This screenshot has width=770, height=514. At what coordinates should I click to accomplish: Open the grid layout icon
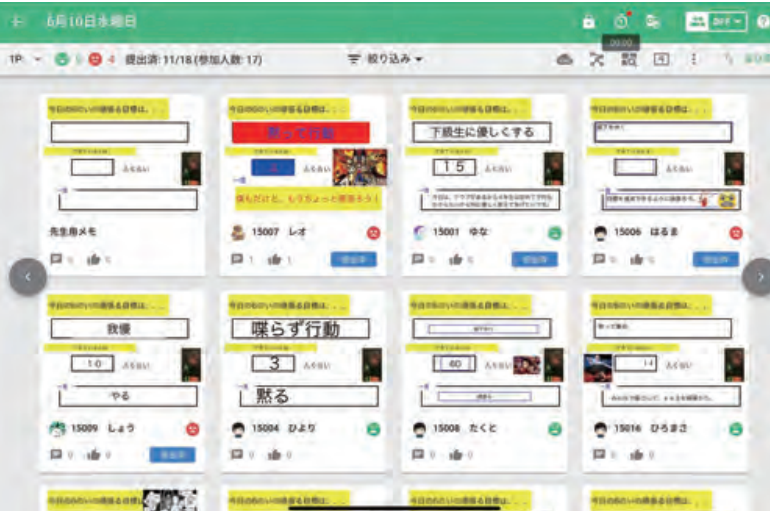tap(629, 59)
